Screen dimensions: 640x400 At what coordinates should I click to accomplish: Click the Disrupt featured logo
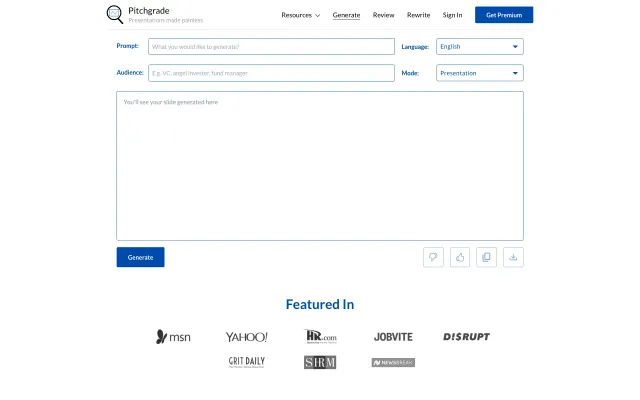pyautogui.click(x=466, y=337)
